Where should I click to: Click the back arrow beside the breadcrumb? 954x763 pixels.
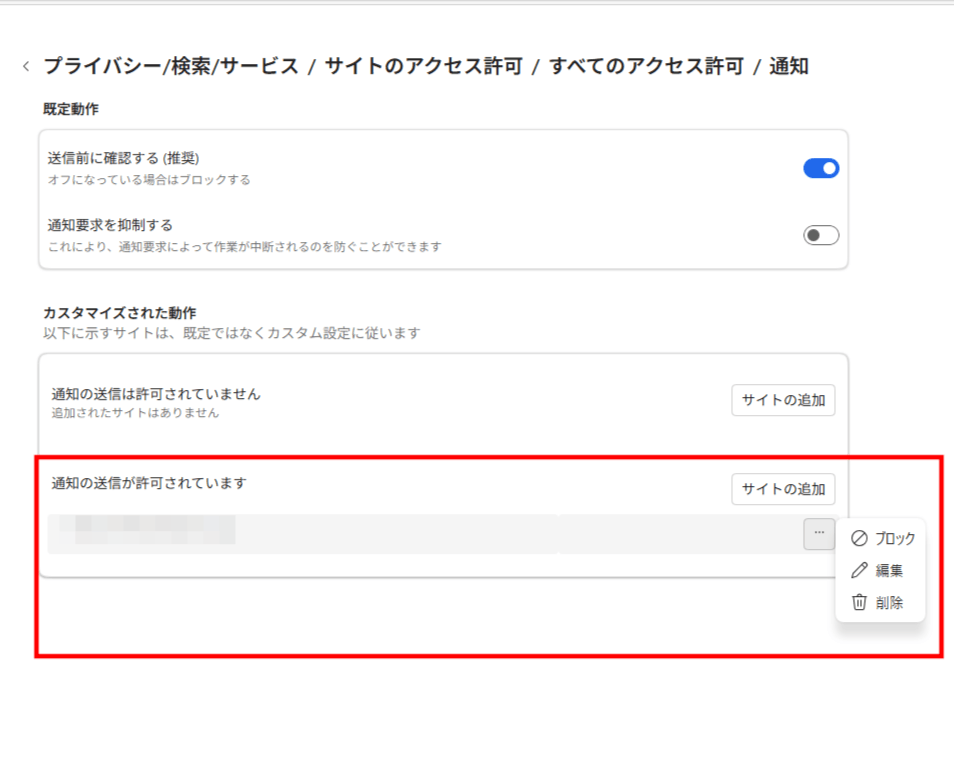tap(26, 67)
